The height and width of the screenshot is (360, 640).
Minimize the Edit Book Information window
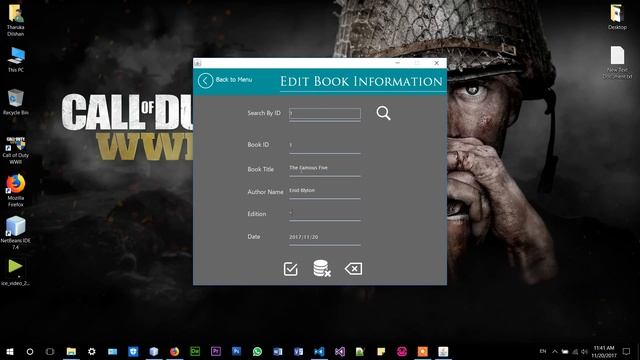coord(398,63)
